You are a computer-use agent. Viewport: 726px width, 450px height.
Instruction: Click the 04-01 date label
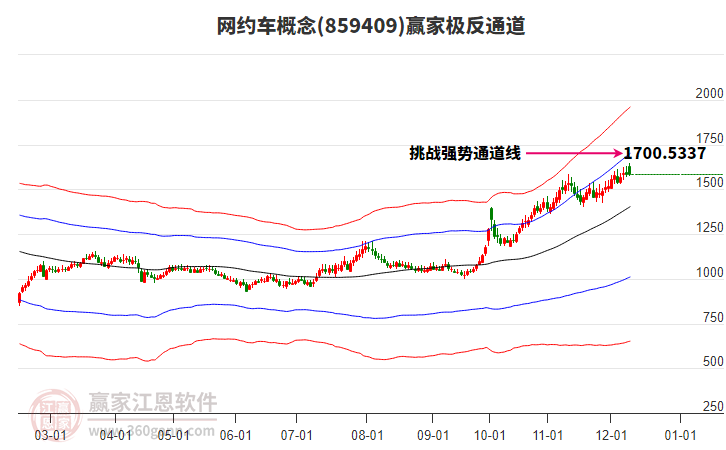pyautogui.click(x=115, y=436)
